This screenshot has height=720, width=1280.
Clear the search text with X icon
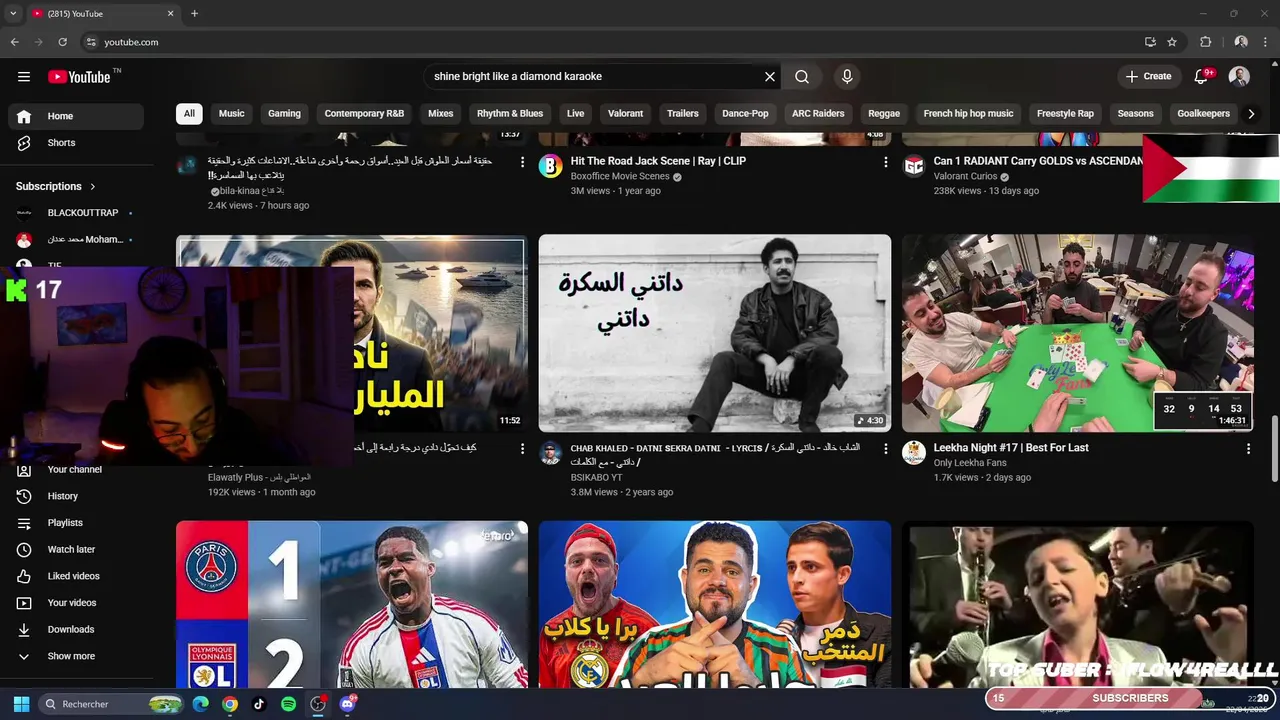coord(770,76)
